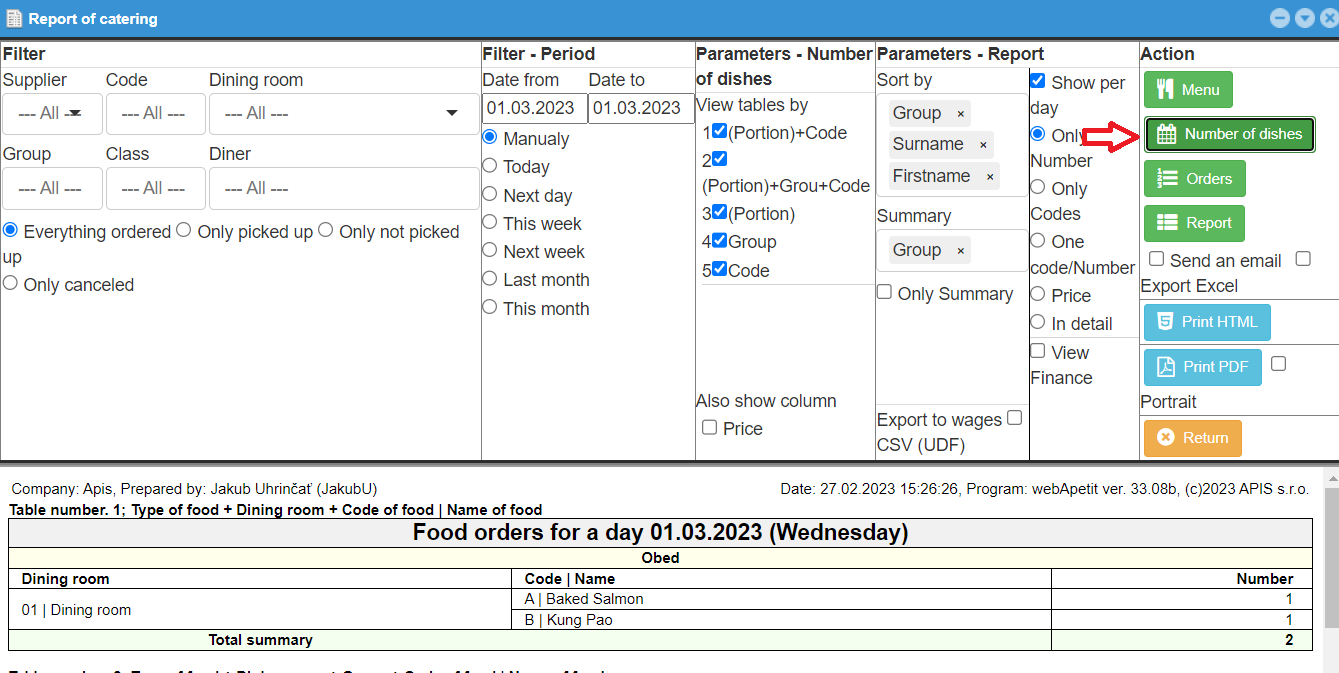Click the Date to input field
This screenshot has height=673, width=1339.
click(x=641, y=108)
